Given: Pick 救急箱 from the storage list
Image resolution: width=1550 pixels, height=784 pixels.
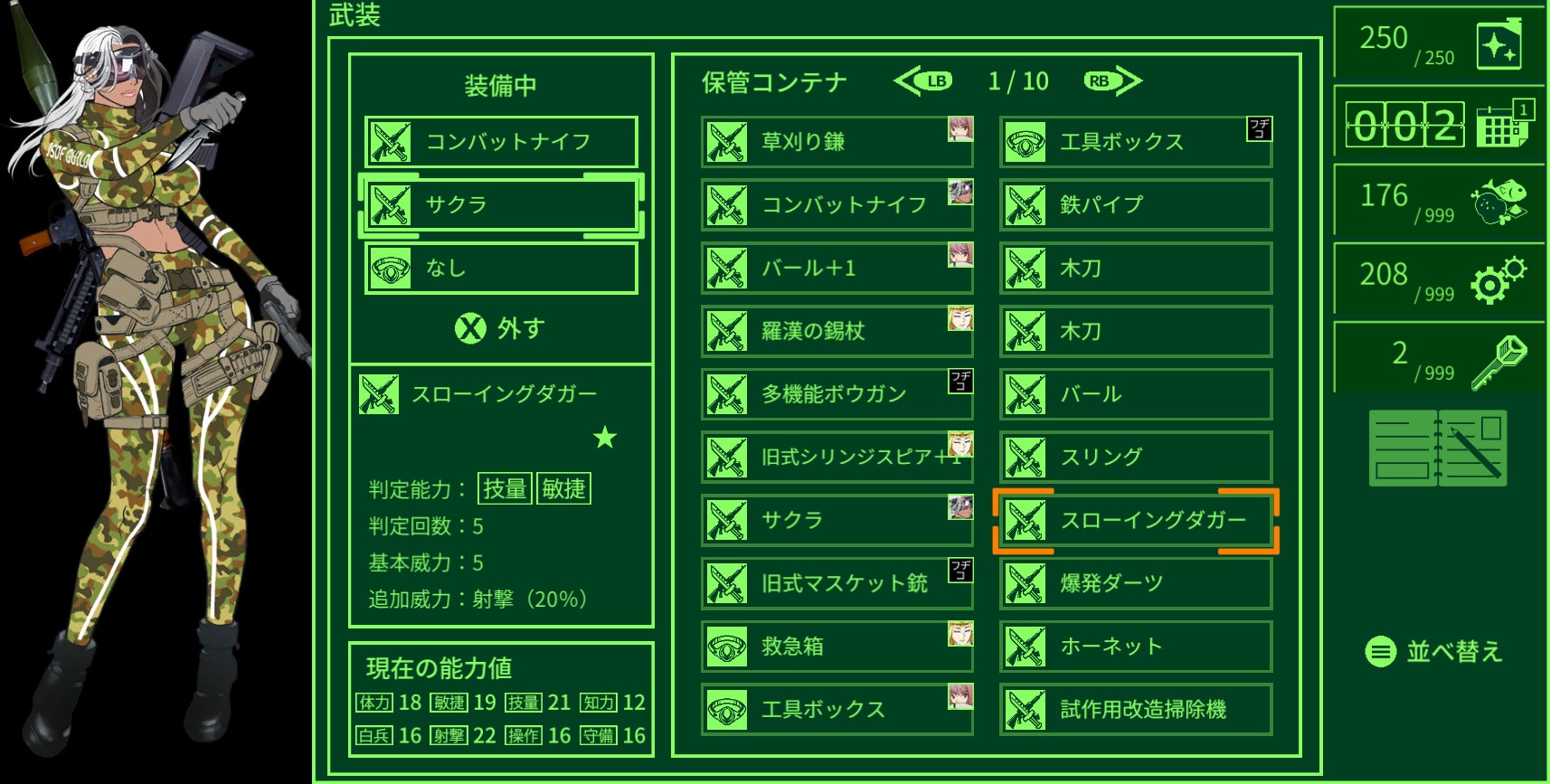Looking at the screenshot, I should (x=837, y=647).
